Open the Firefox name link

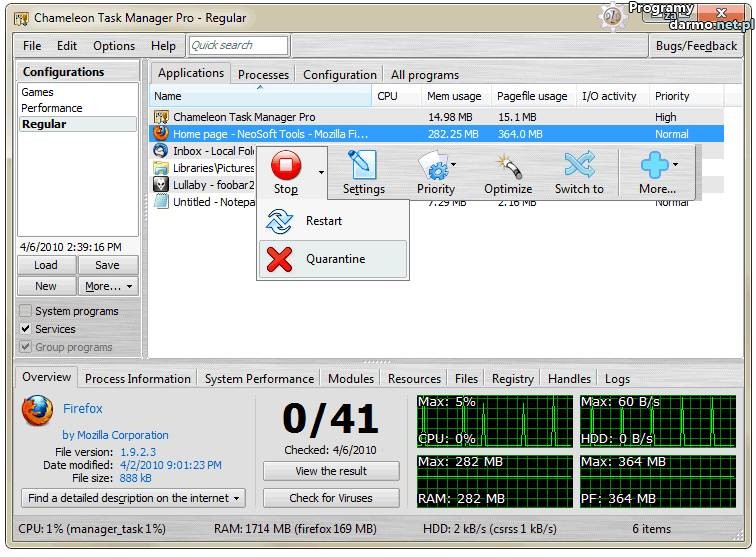[x=83, y=409]
